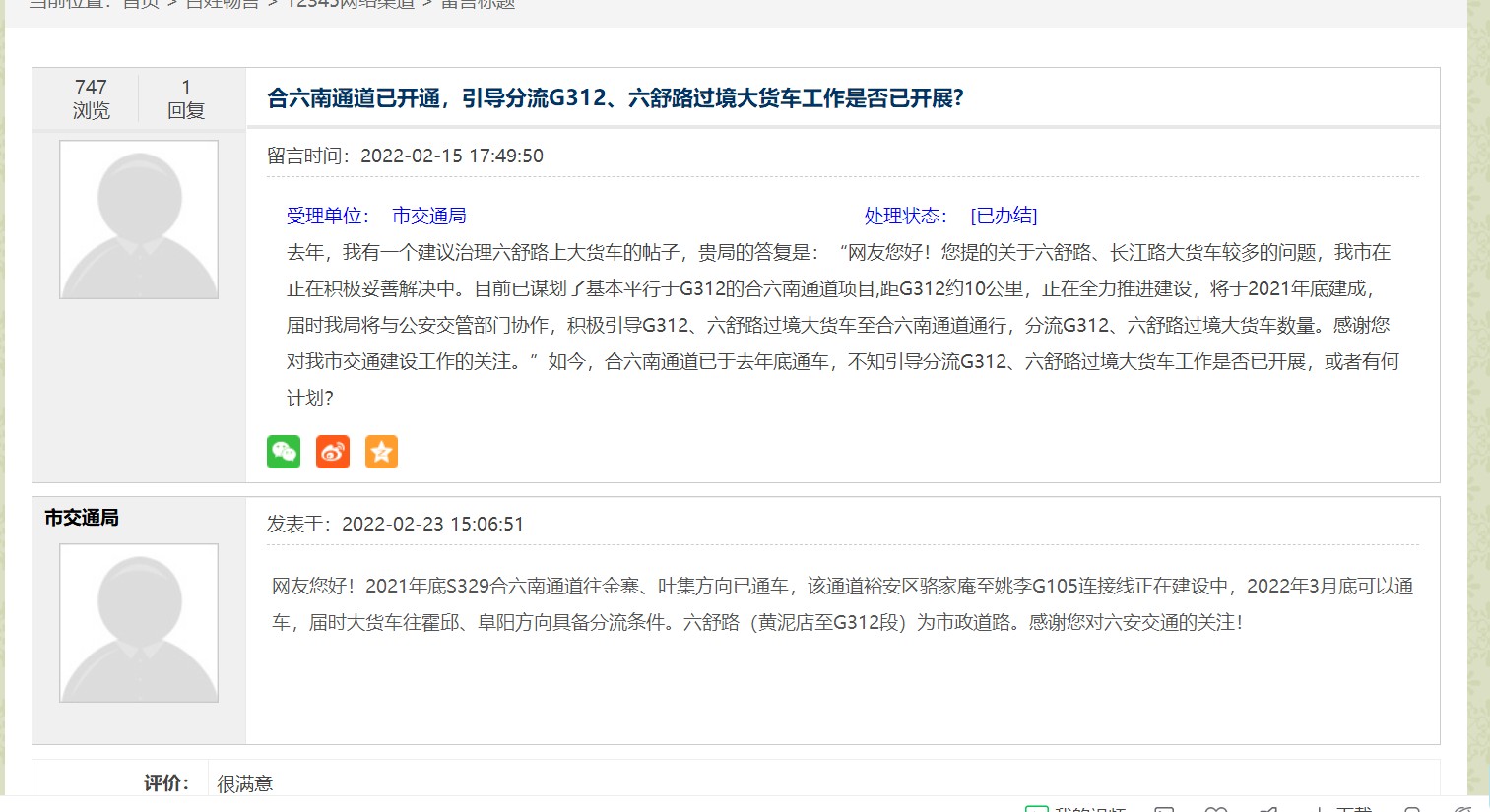Screen dimensions: 1490x812
Task: Navigate to 12345网络渠道 breadcrumb link
Action: 350,4
